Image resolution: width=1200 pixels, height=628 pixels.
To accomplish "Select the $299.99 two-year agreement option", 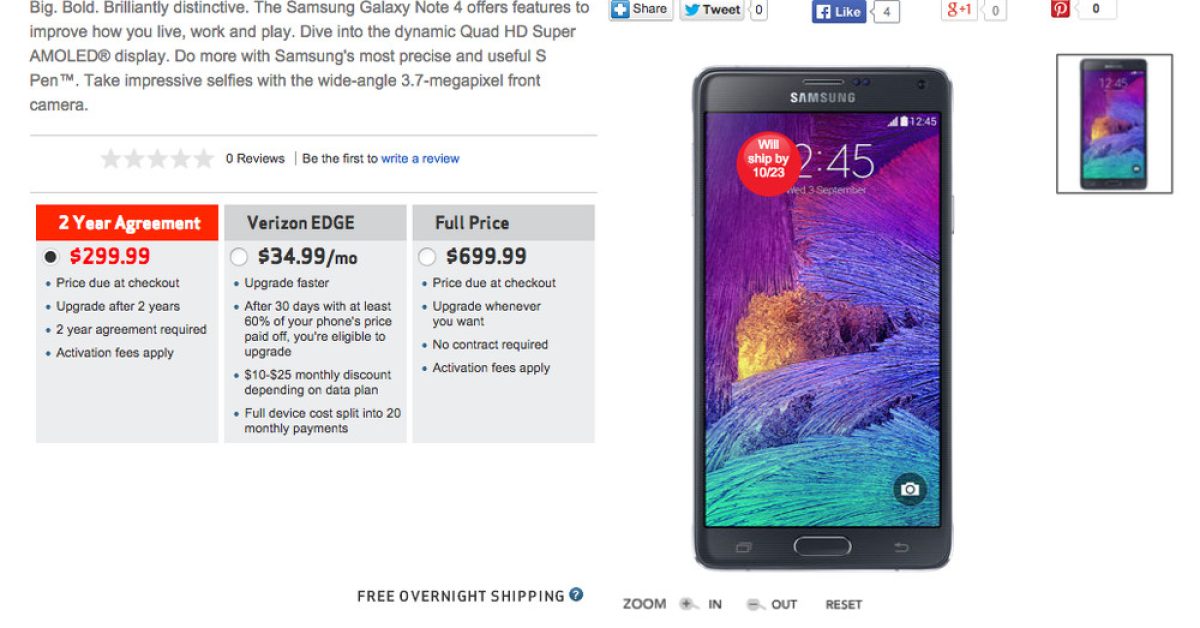I will point(51,257).
